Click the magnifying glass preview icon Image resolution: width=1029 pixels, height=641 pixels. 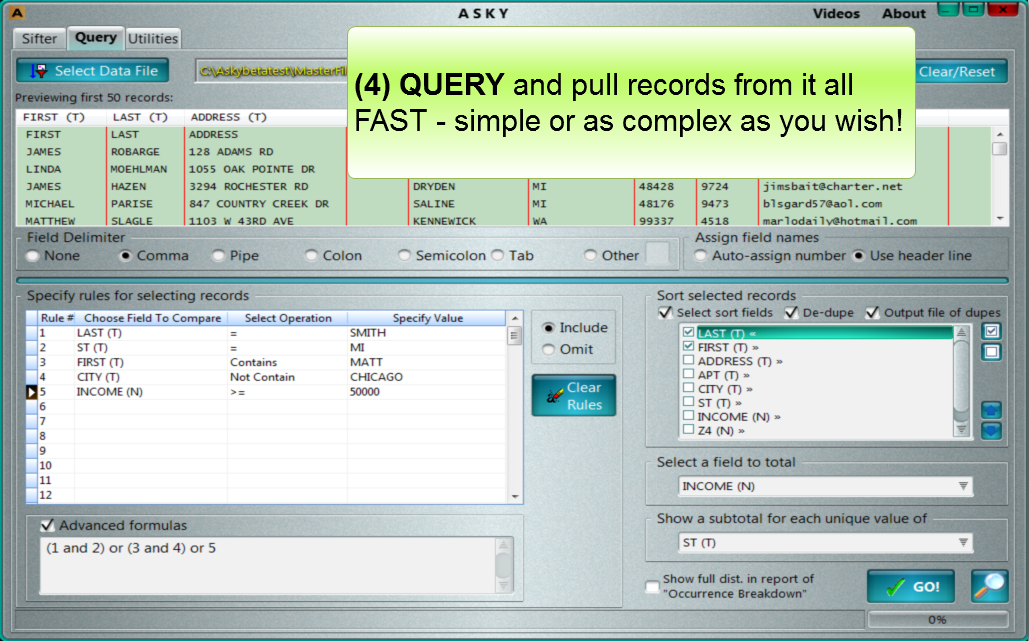click(990, 586)
